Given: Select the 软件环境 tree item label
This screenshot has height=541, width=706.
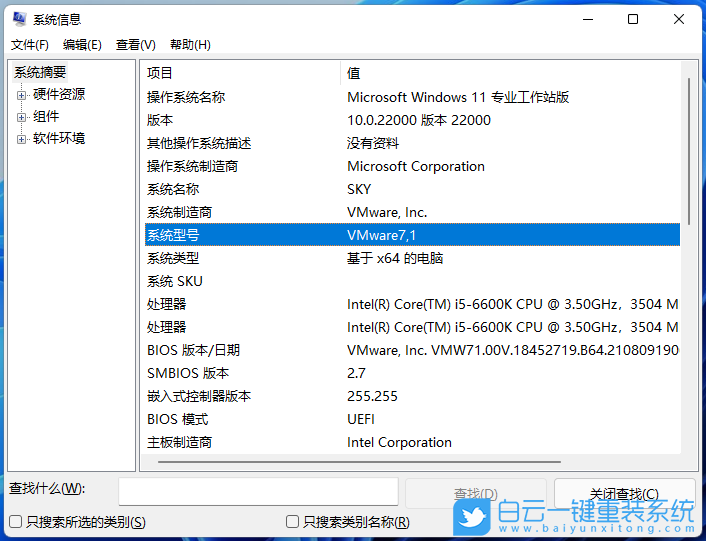Looking at the screenshot, I should pos(59,138).
